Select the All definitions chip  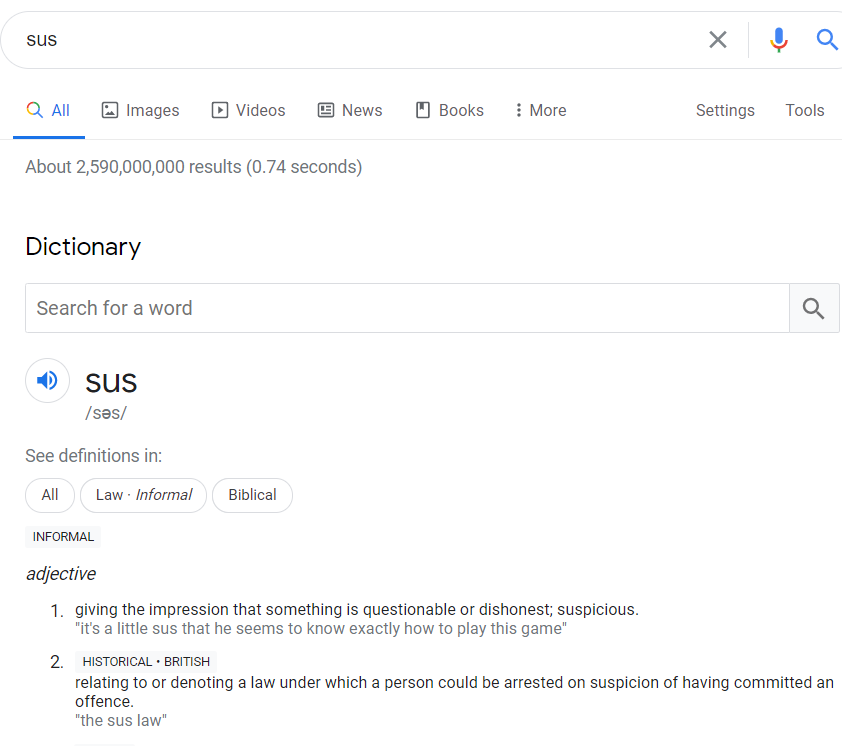(x=50, y=495)
